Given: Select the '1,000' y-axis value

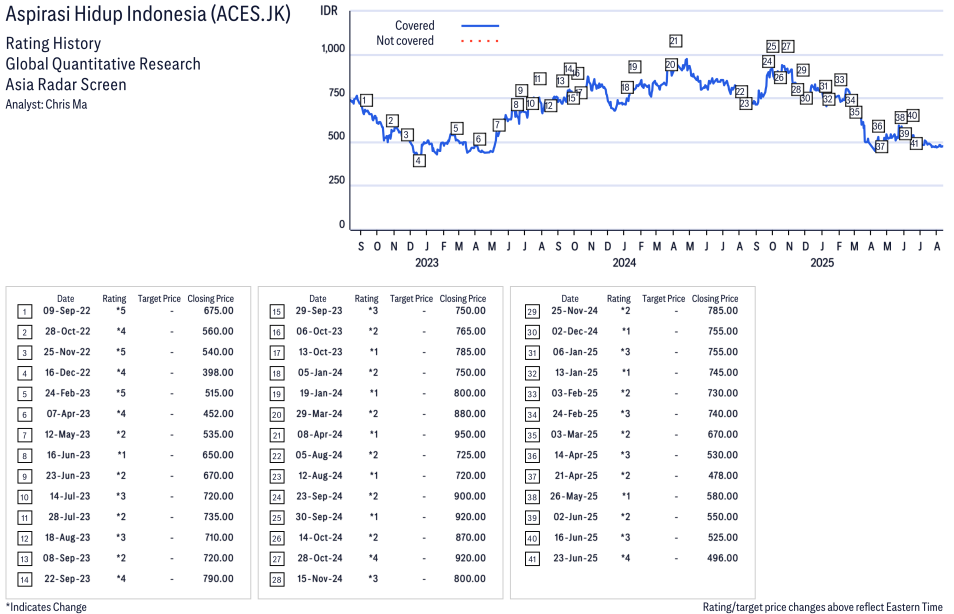Looking at the screenshot, I should [x=333, y=49].
